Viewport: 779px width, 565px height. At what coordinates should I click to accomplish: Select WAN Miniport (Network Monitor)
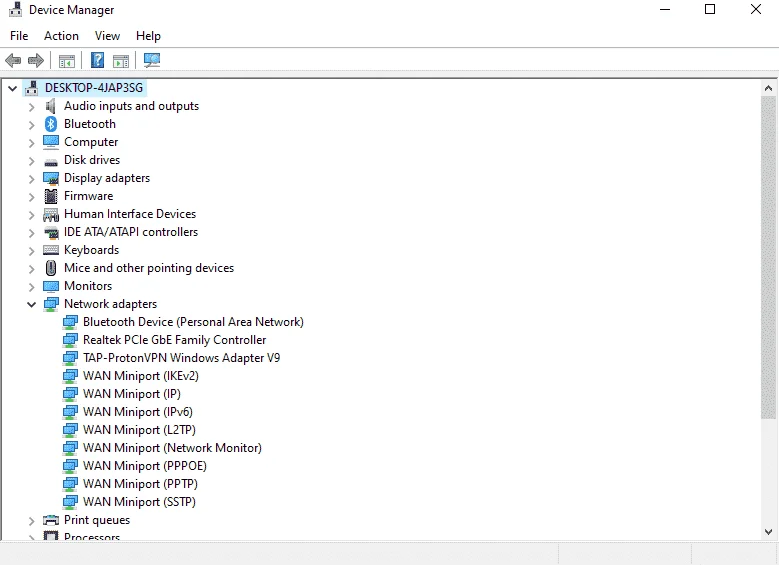click(172, 448)
